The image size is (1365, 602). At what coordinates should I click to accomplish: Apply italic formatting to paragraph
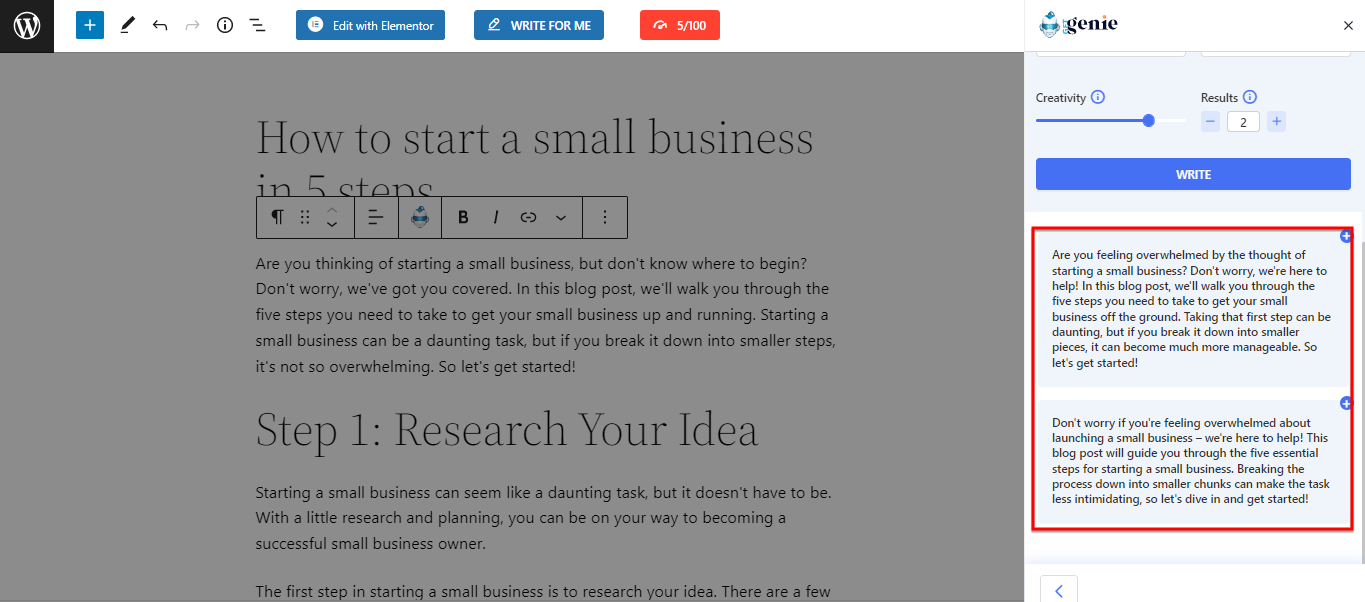[x=495, y=217]
